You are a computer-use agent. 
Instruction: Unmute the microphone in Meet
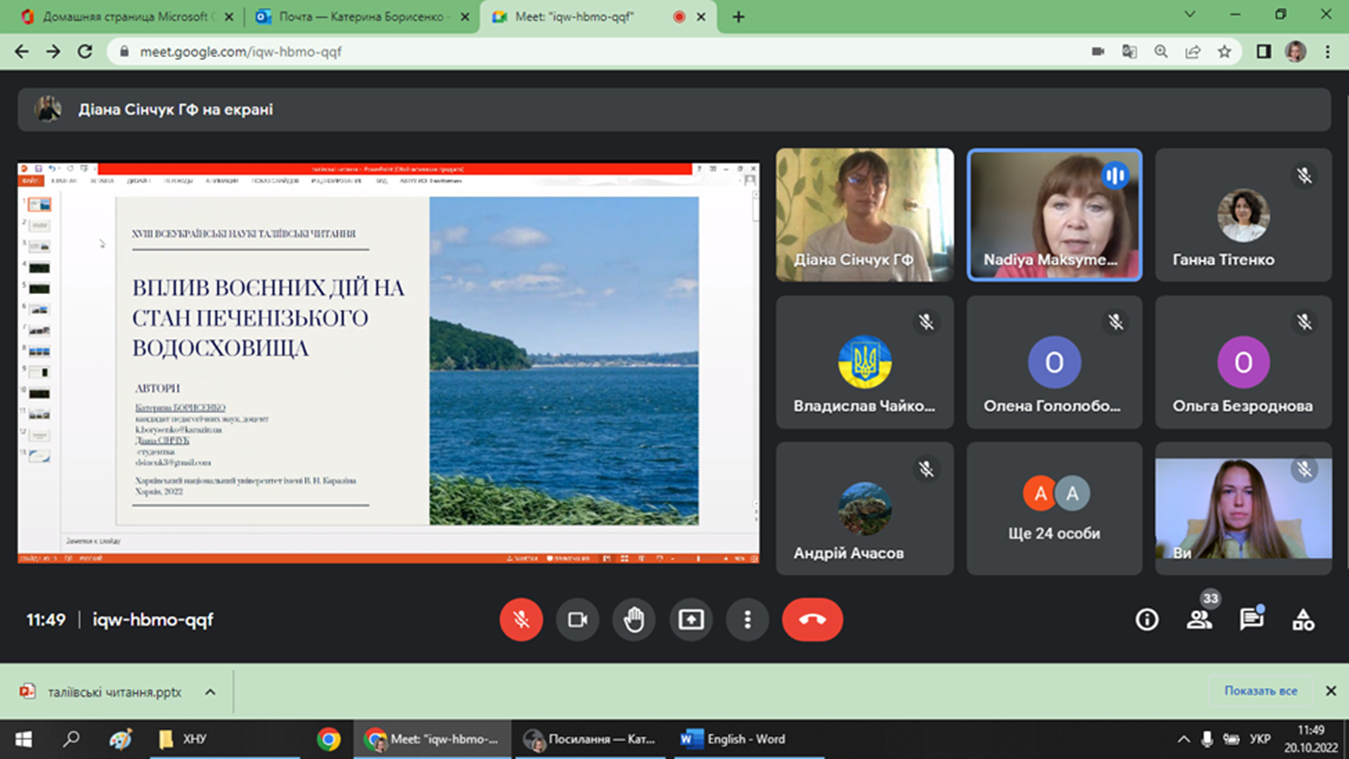tap(521, 620)
